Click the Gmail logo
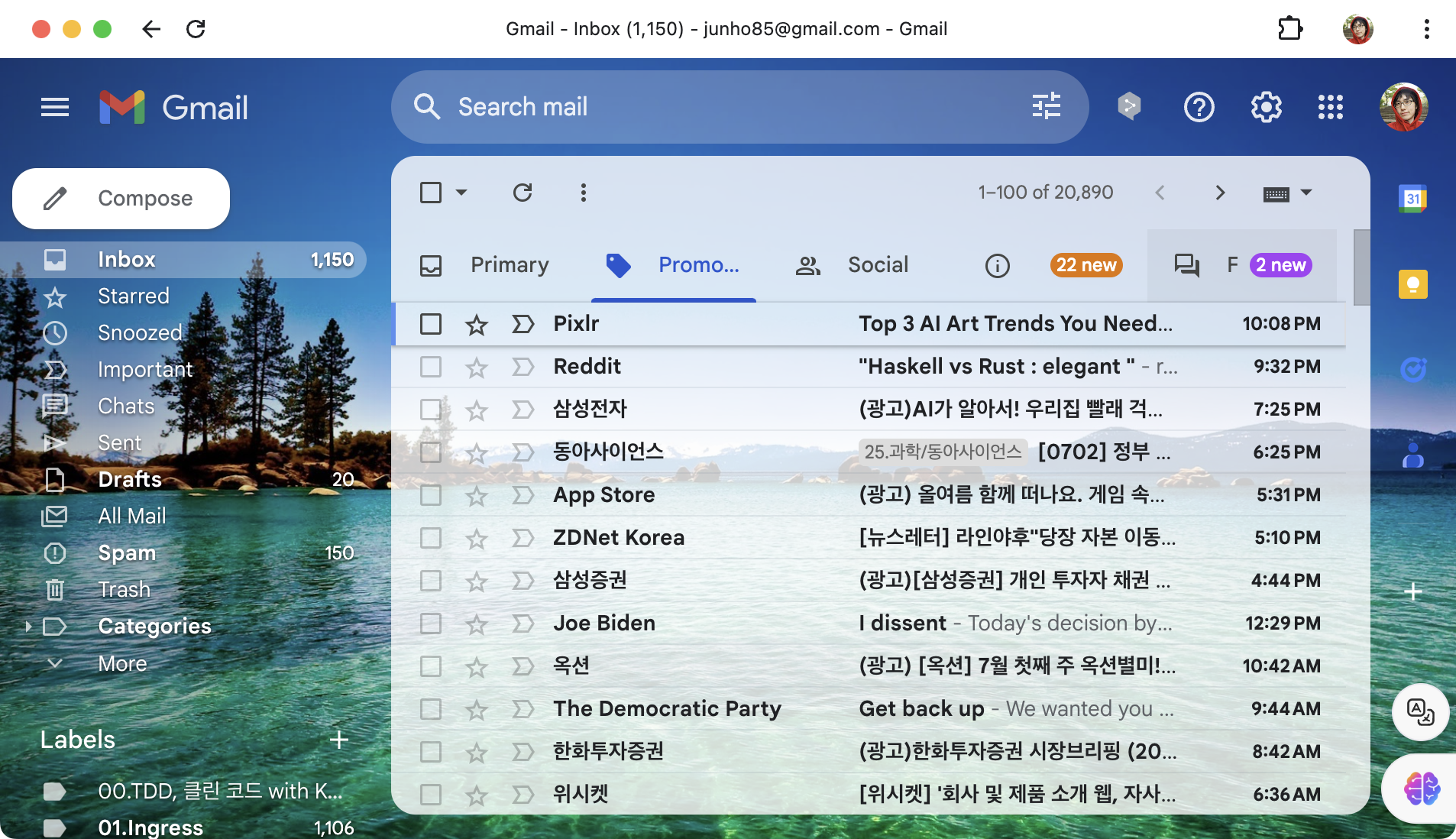 [174, 107]
